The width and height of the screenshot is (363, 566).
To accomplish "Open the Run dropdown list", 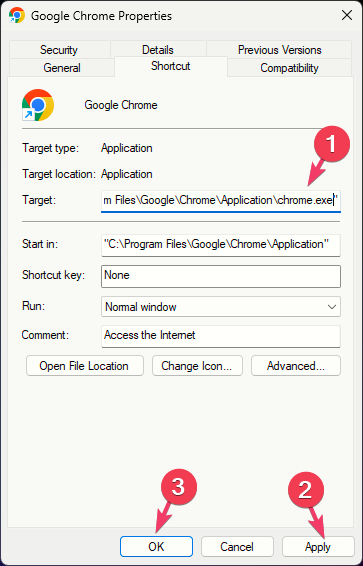I will pyautogui.click(x=221, y=307).
